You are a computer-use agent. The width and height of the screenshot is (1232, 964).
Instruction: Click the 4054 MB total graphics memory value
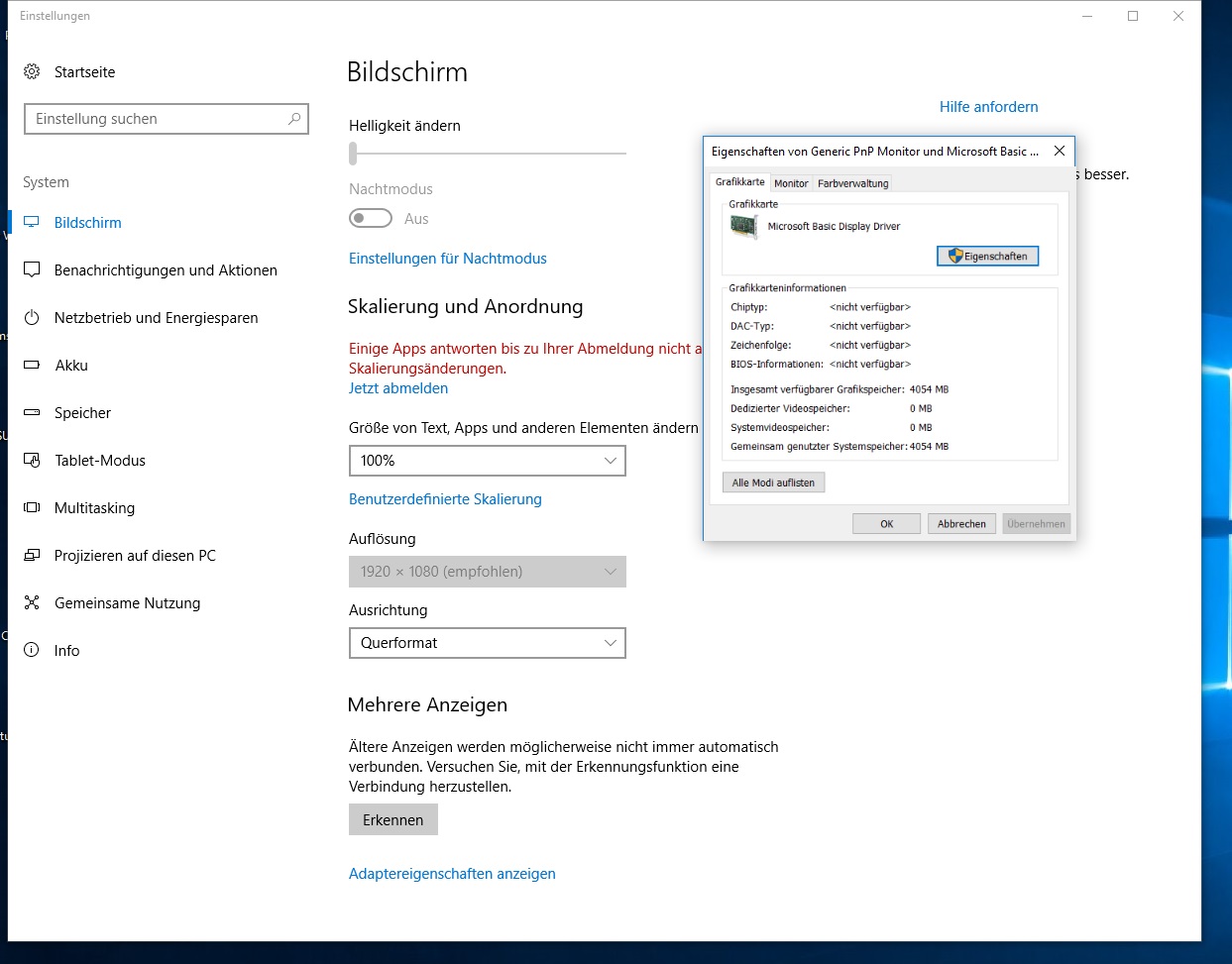929,389
